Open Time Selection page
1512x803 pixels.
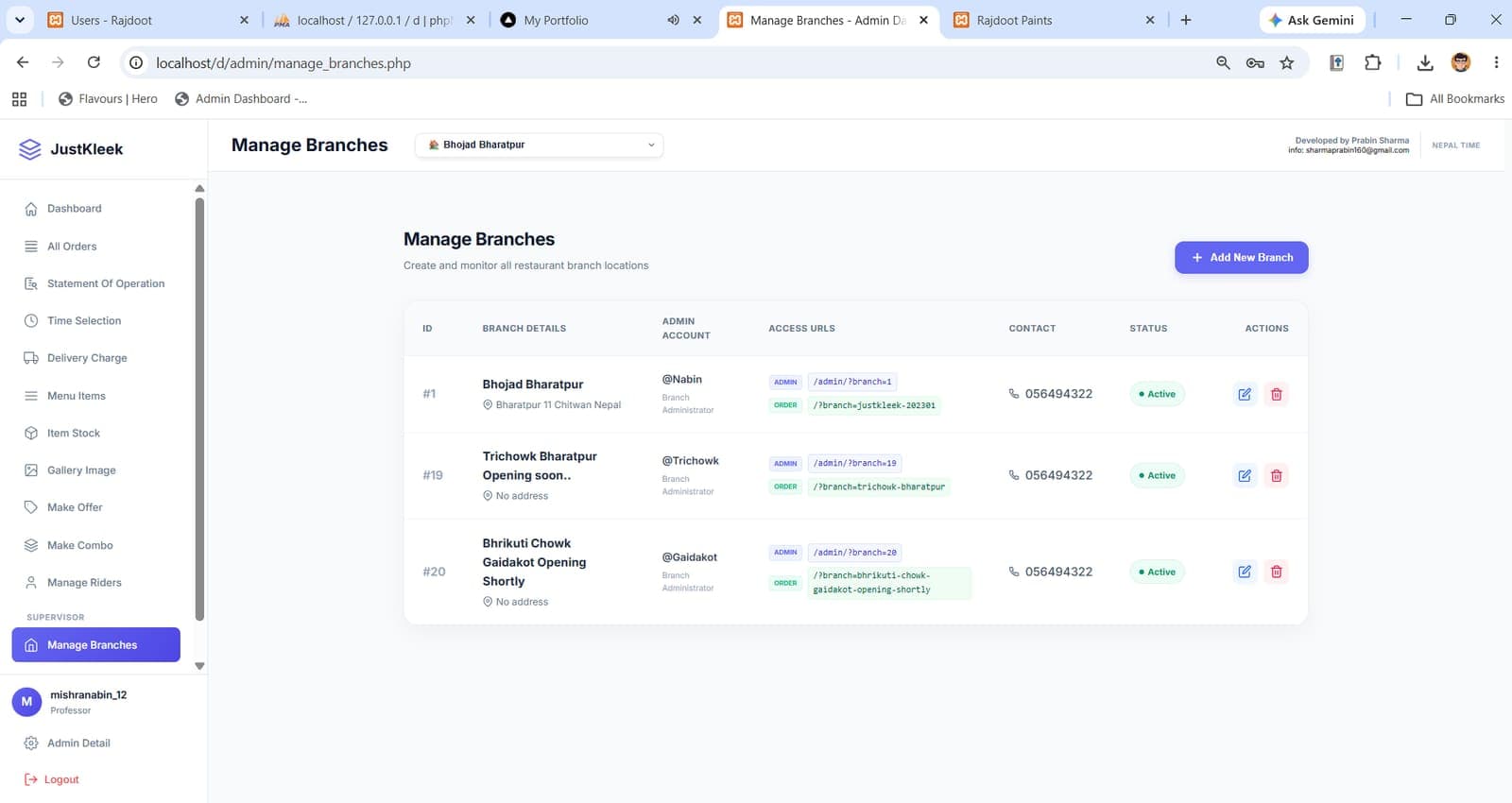[95, 321]
